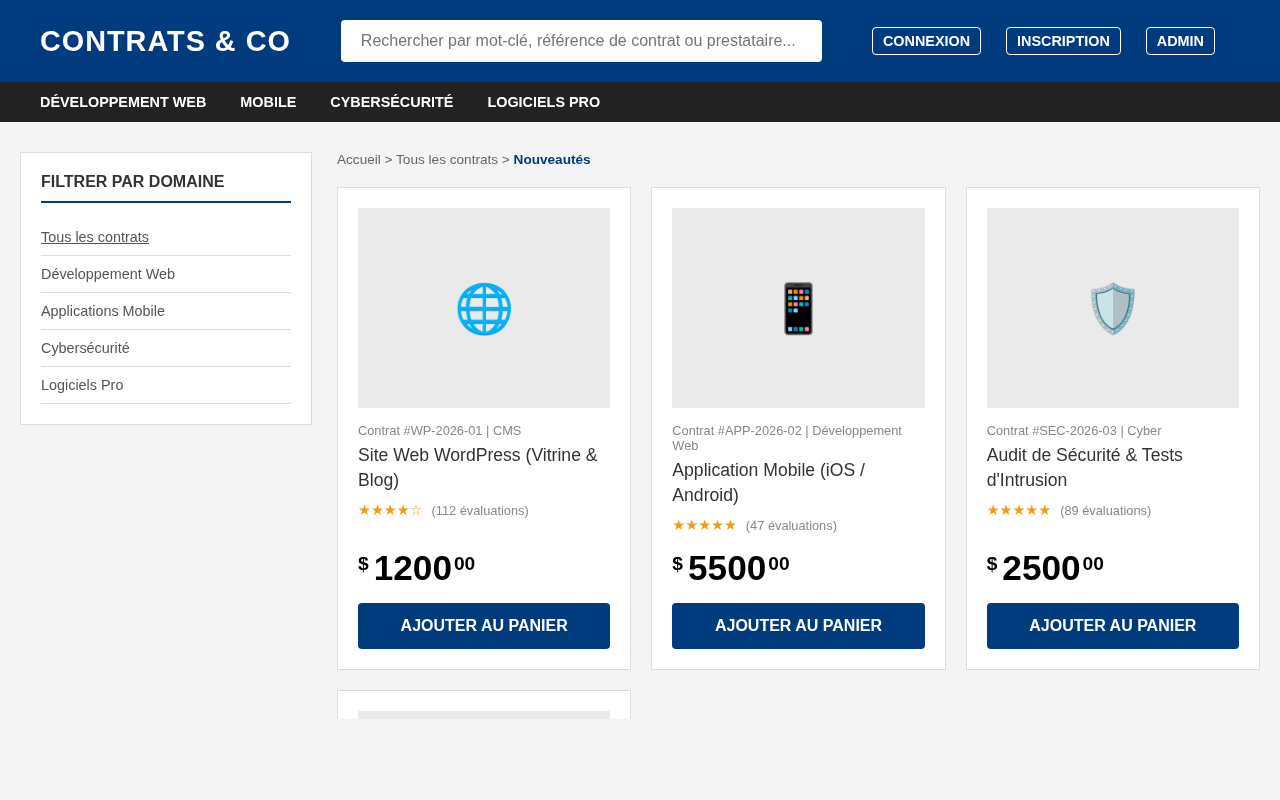This screenshot has width=1280, height=800.
Task: Open the ADMIN panel button
Action: [1180, 41]
